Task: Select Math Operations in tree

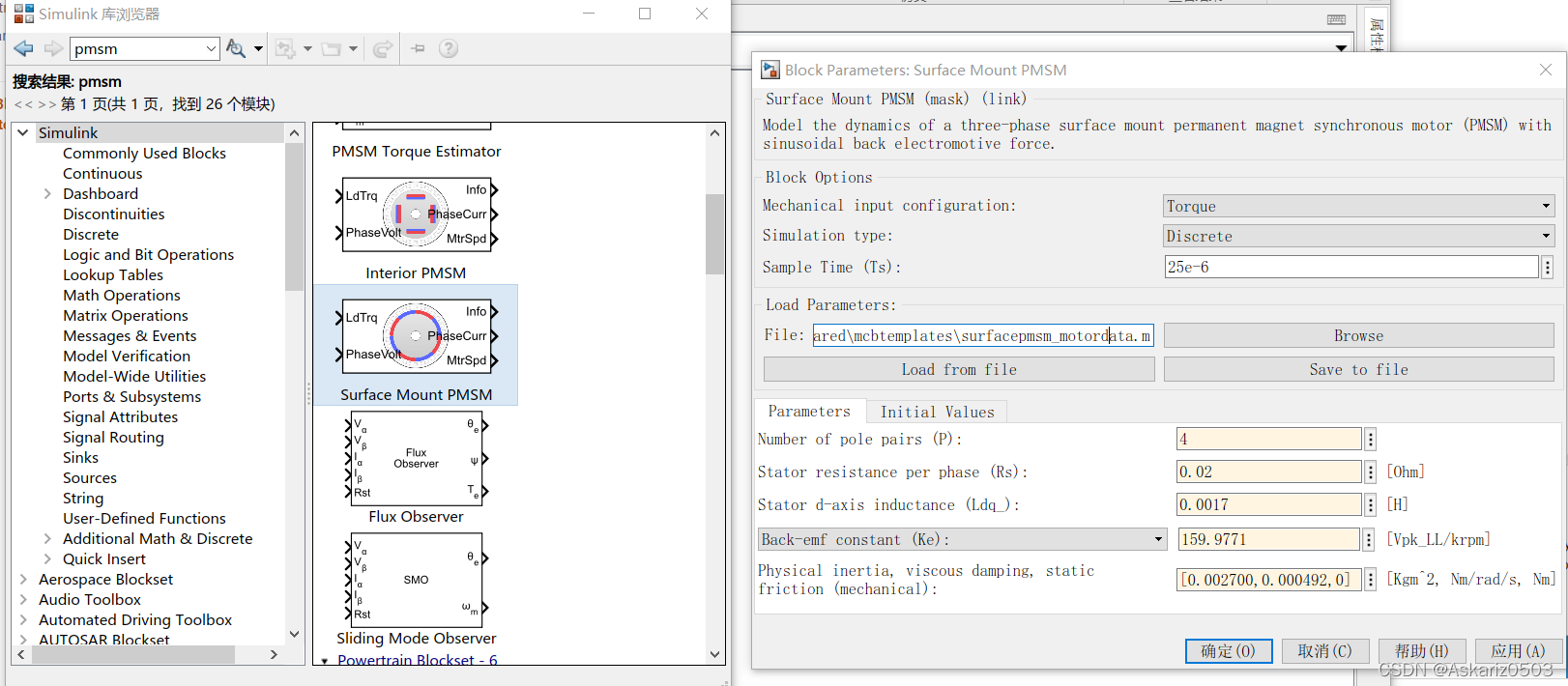Action: [x=122, y=295]
